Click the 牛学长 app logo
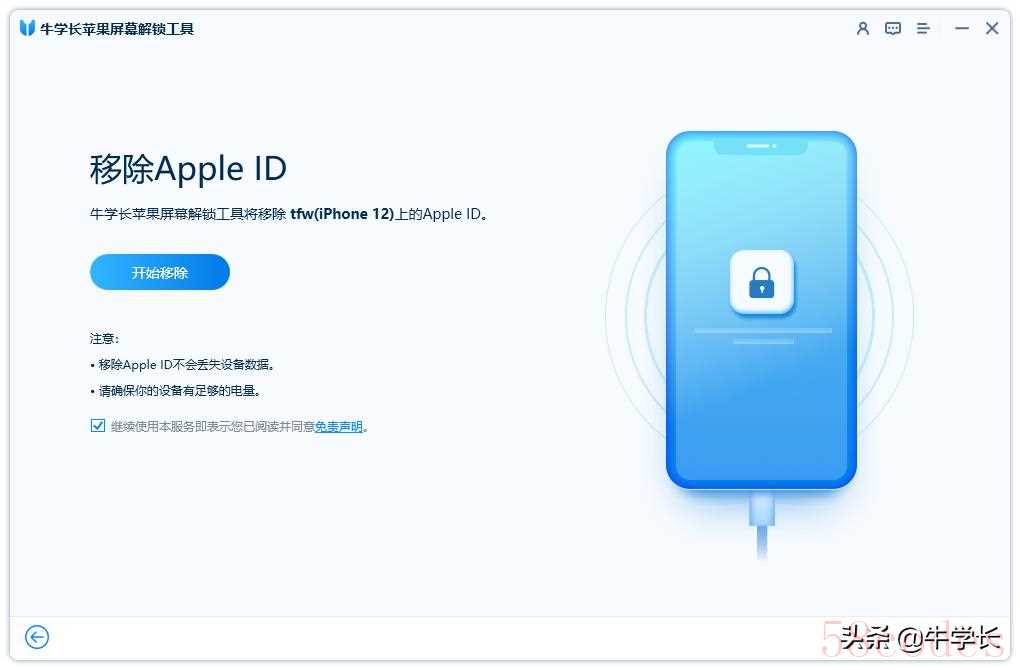 tap(27, 29)
